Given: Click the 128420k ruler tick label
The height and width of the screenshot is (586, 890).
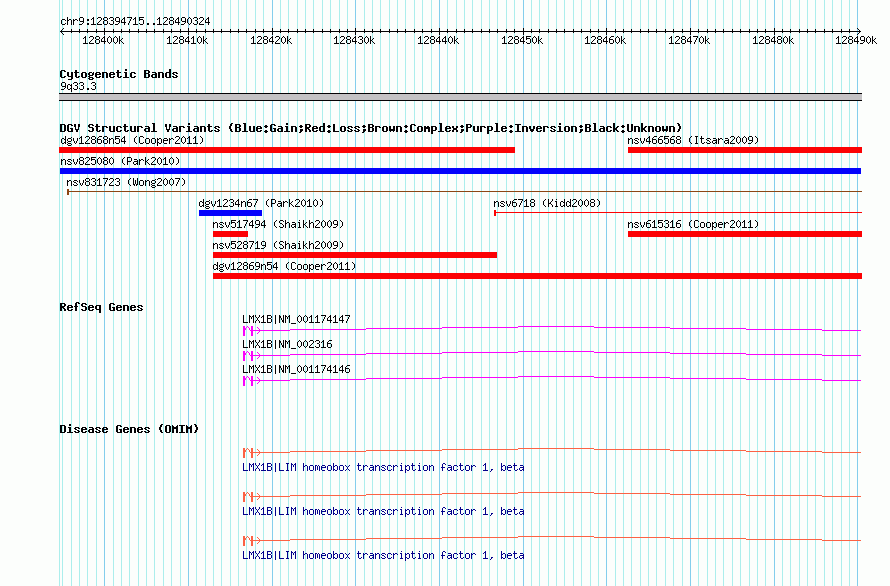Looking at the screenshot, I should (271, 40).
